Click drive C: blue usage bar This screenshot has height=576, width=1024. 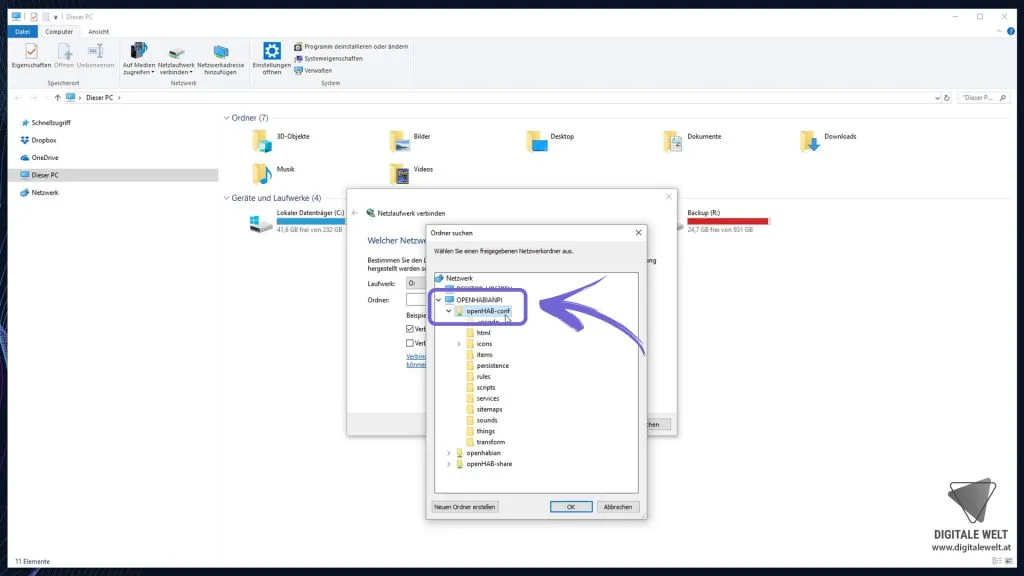(x=311, y=221)
